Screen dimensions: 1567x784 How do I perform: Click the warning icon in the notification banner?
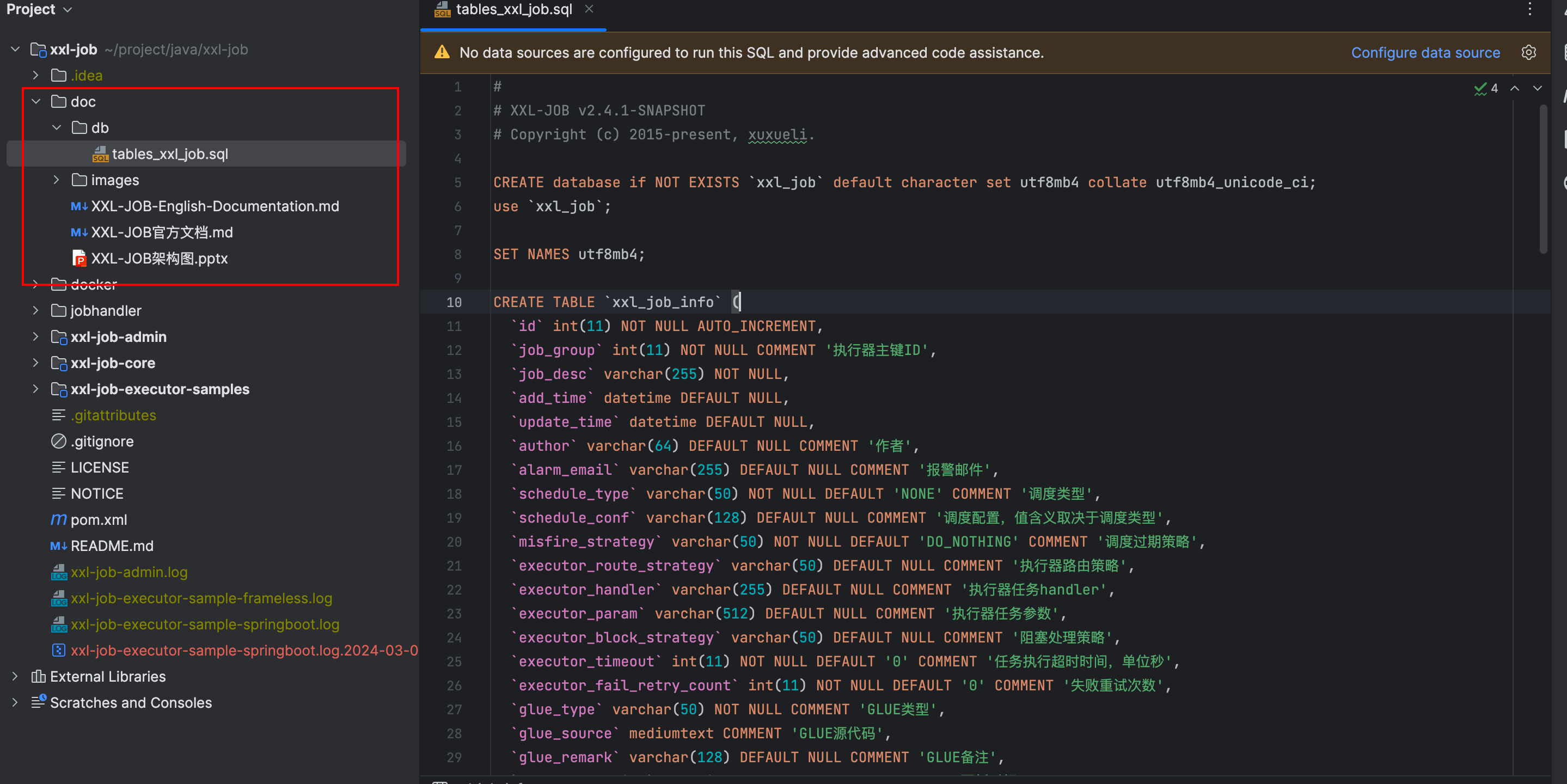(x=442, y=52)
